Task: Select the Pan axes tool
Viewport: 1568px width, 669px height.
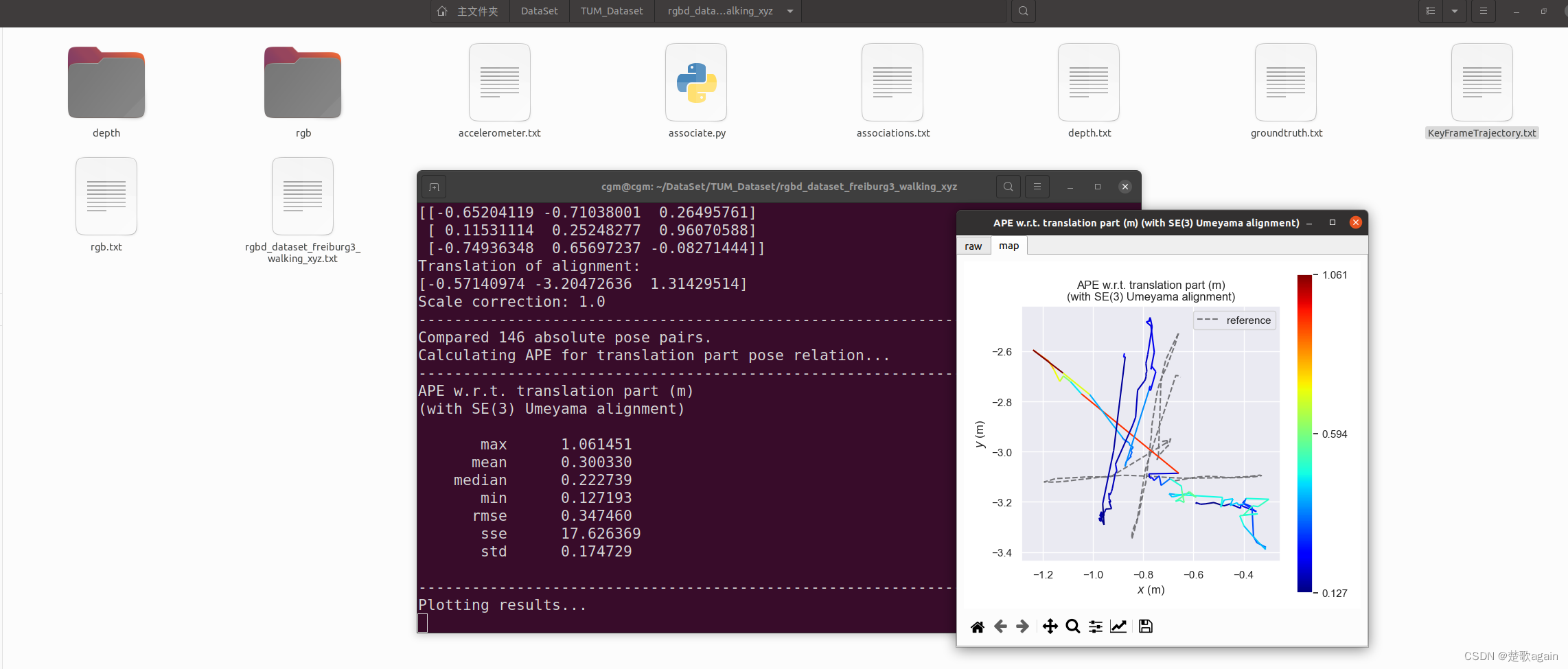Action: 1050,626
